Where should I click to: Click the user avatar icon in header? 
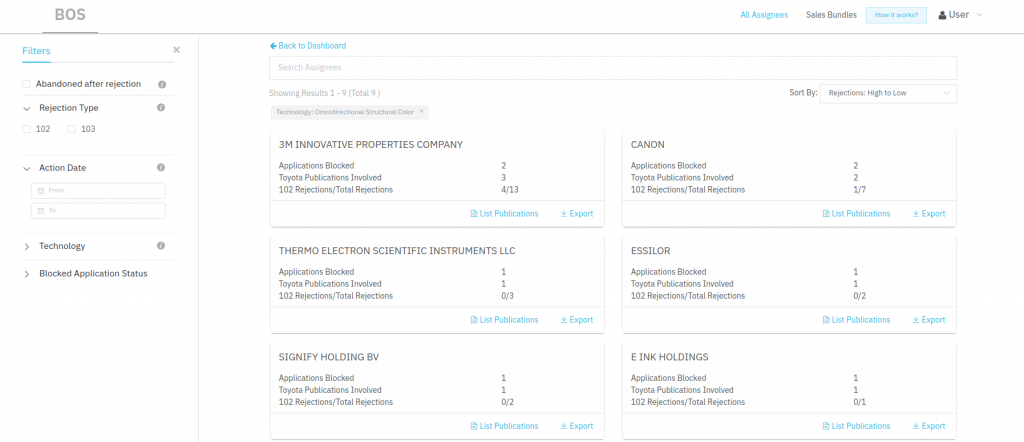pyautogui.click(x=942, y=15)
